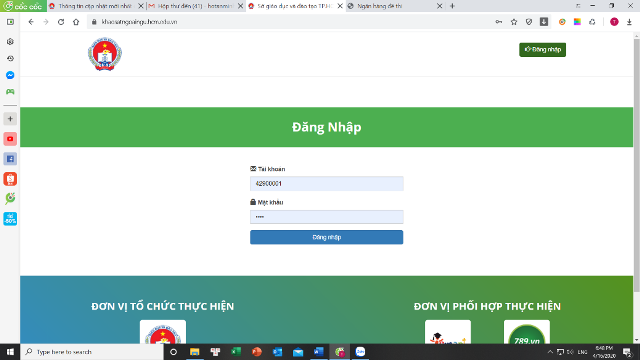640x360 pixels.
Task: Open the media download icon in the toolbar
Action: click(544, 22)
